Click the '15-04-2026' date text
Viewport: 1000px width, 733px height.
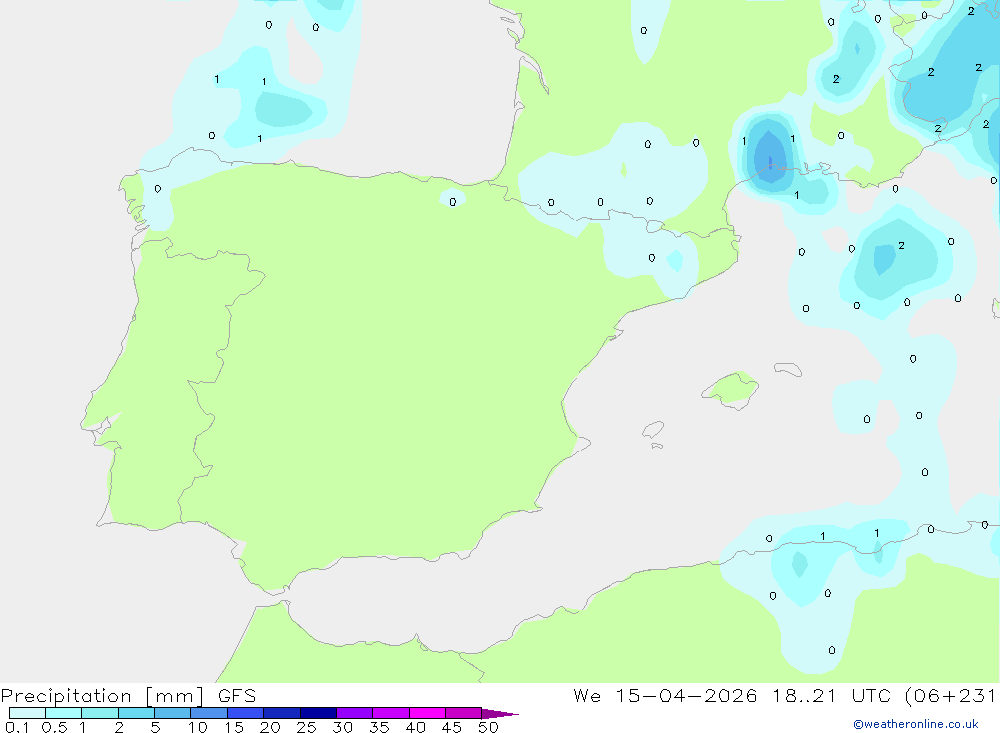(686, 695)
